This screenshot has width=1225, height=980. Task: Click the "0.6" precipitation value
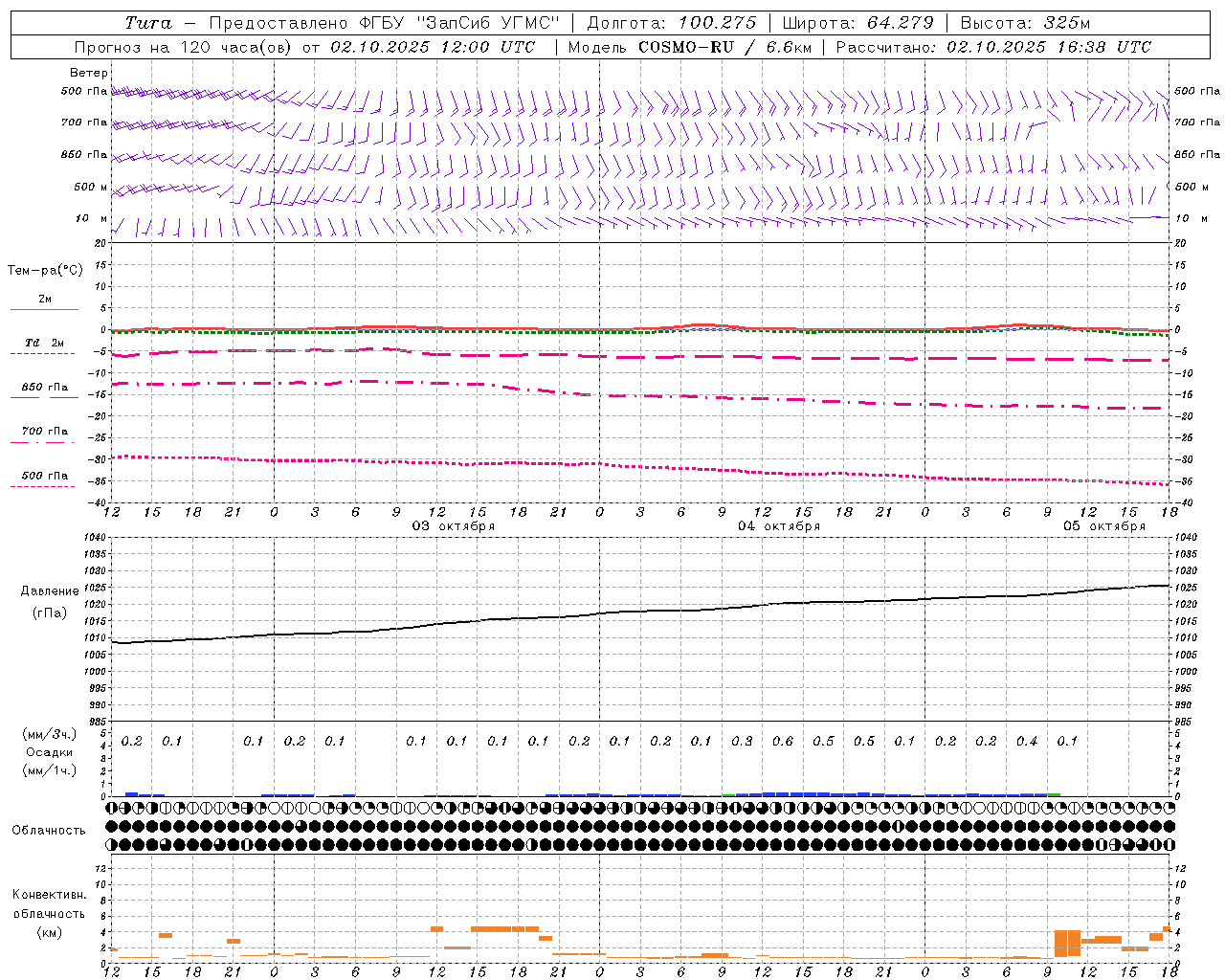coord(783,741)
